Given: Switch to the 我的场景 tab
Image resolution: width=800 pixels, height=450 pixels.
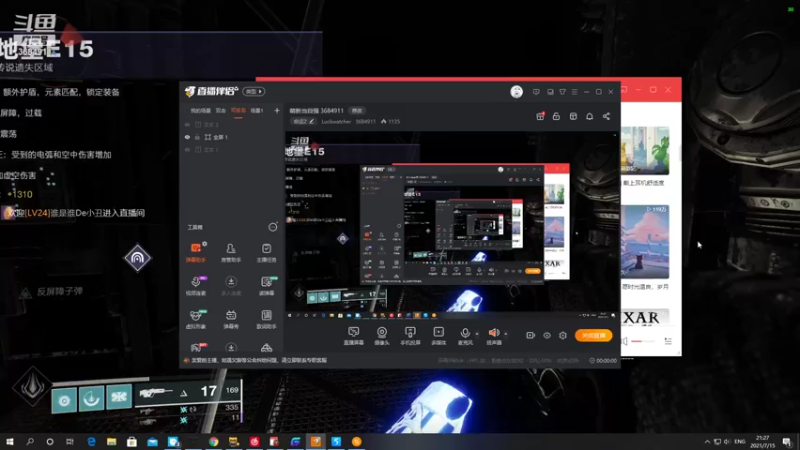Looking at the screenshot, I should click(x=201, y=110).
